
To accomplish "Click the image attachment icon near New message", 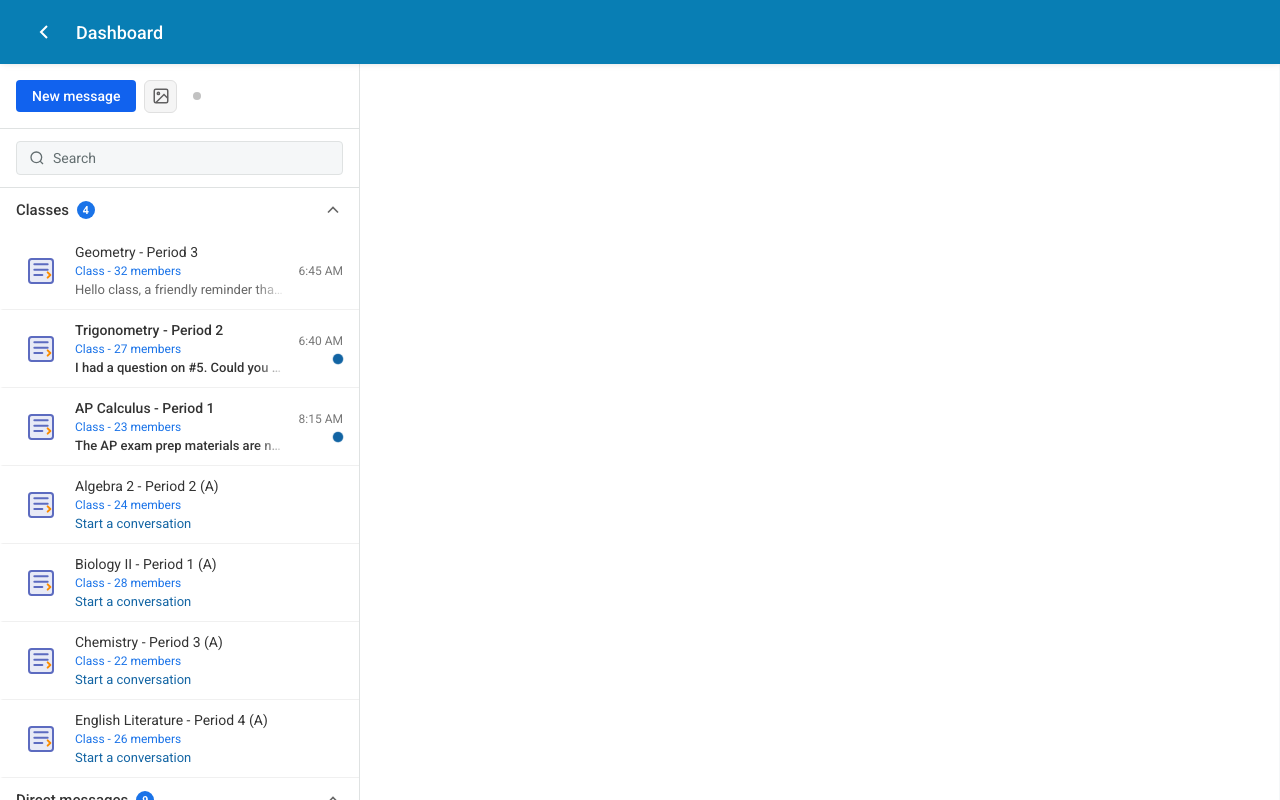I will click(160, 96).
